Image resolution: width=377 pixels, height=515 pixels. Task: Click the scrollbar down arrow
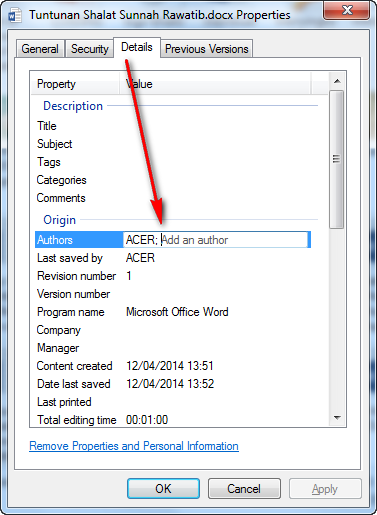pyautogui.click(x=337, y=418)
